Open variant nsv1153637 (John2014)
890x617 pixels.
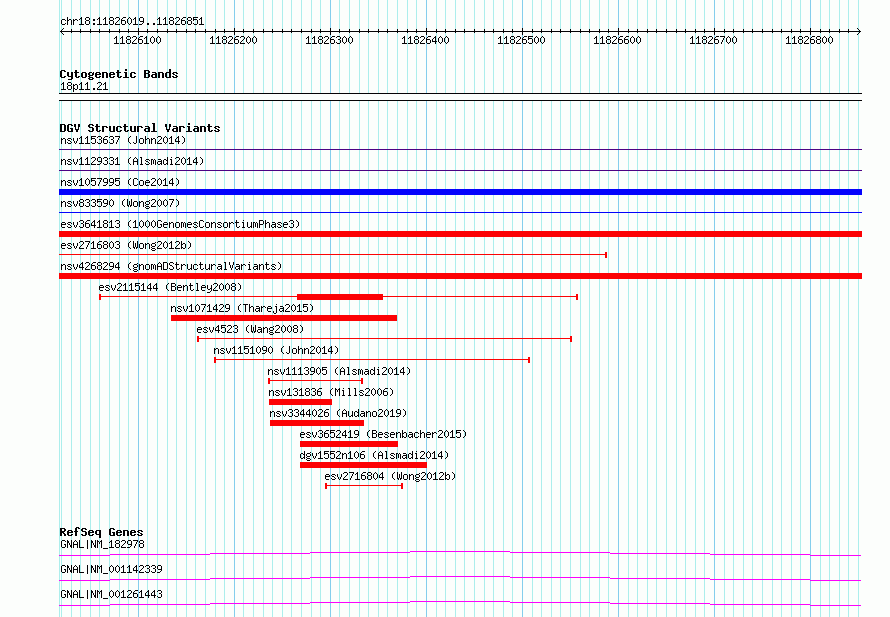click(x=123, y=140)
